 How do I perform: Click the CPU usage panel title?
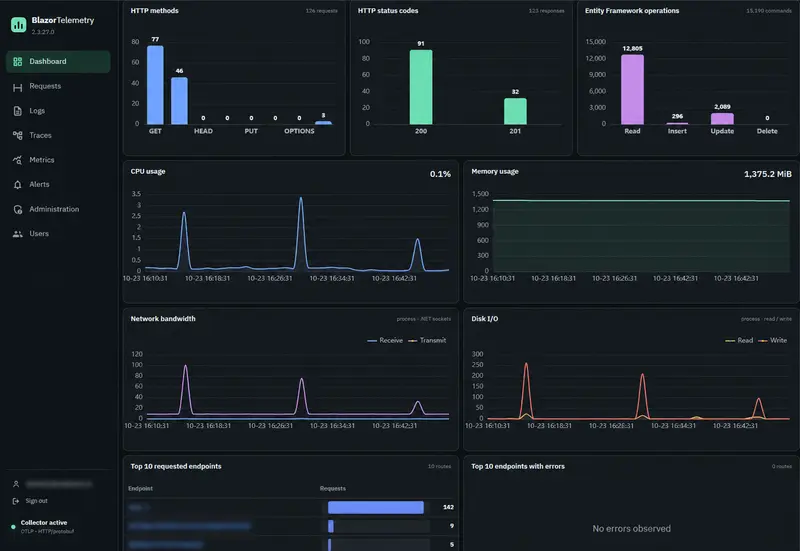(148, 171)
